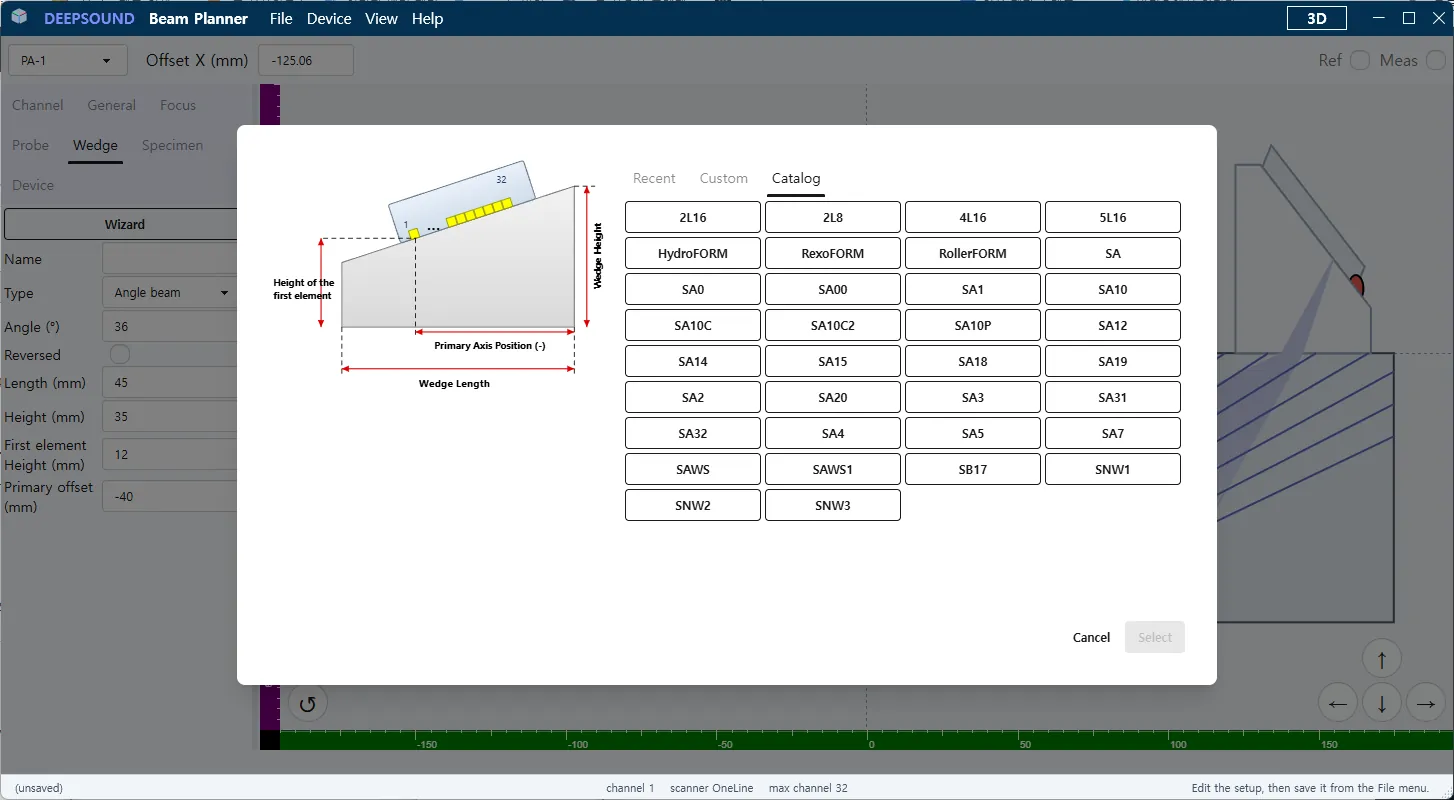The image size is (1454, 800).
Task: Switch to the Channel tab
Action: click(38, 105)
